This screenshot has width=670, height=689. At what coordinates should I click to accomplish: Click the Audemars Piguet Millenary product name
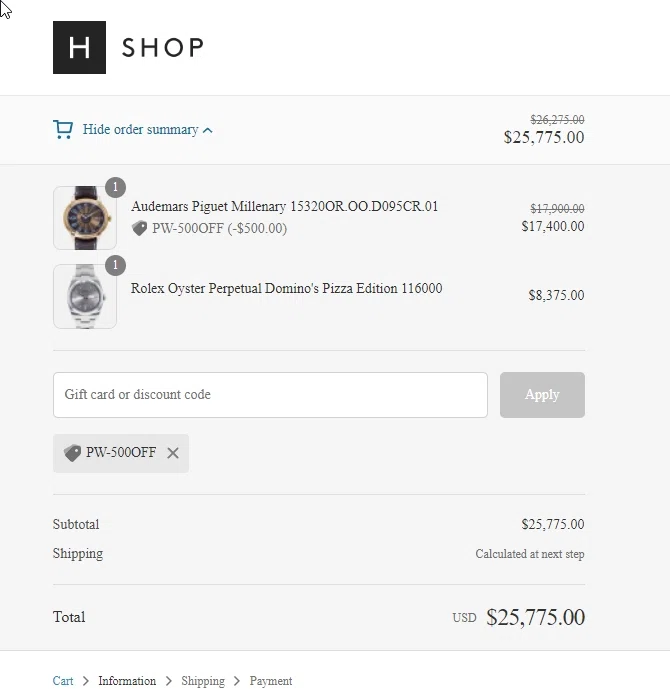[x=285, y=206]
